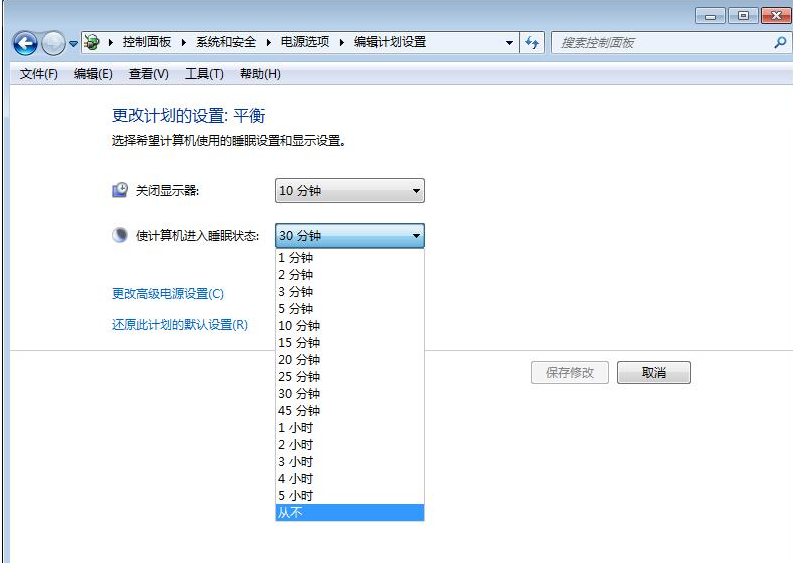
Task: Open the 编辑(E) menu
Action: [93, 74]
